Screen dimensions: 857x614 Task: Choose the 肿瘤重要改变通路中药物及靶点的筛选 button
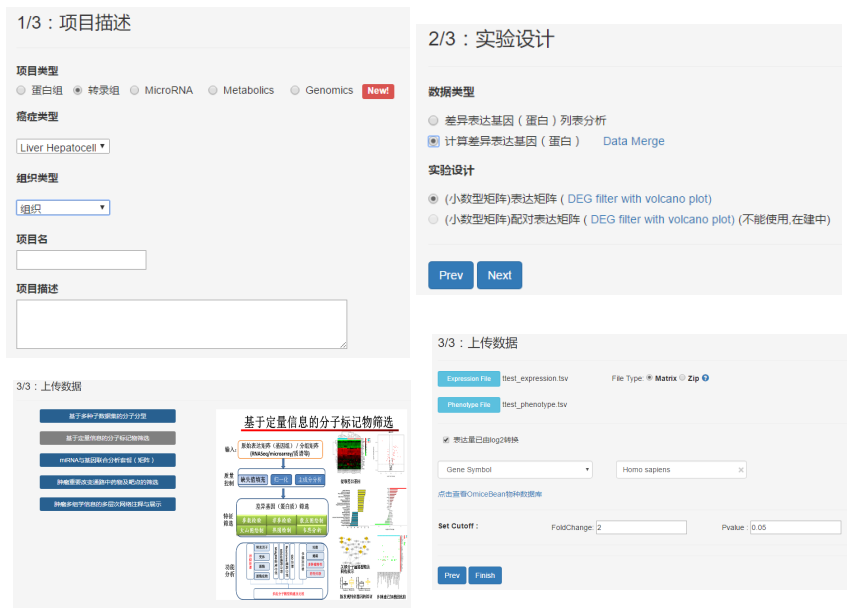pyautogui.click(x=108, y=482)
